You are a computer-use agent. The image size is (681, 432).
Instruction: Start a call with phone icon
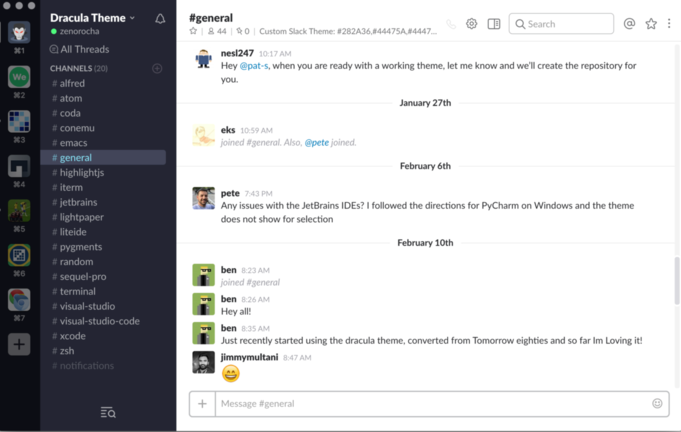(x=451, y=23)
